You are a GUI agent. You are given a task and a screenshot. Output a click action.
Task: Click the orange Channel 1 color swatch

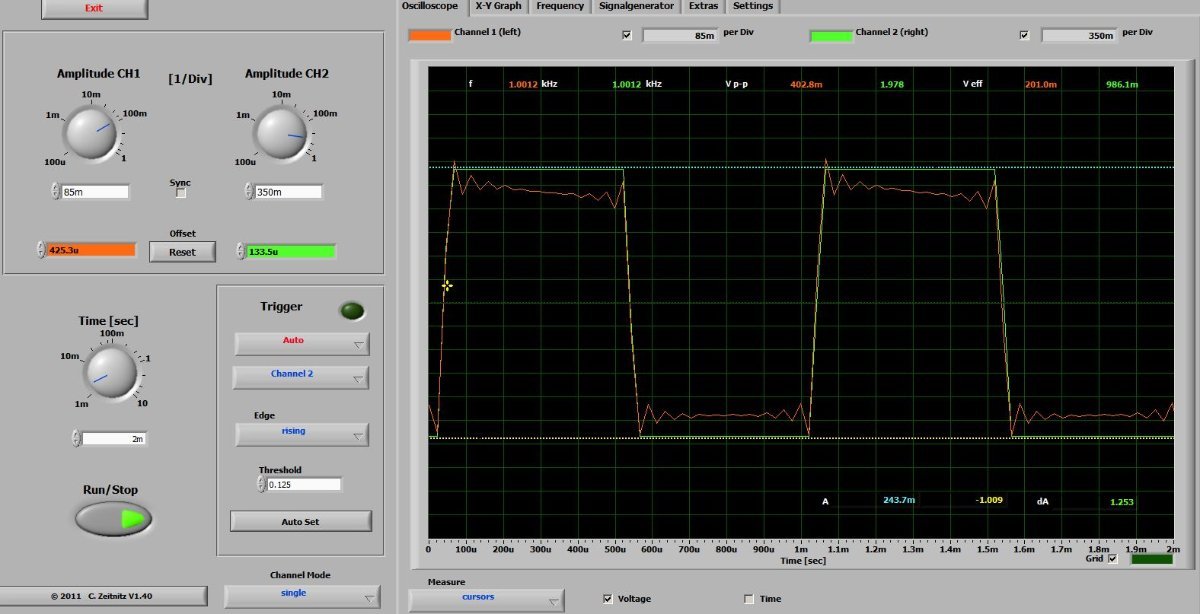click(429, 35)
